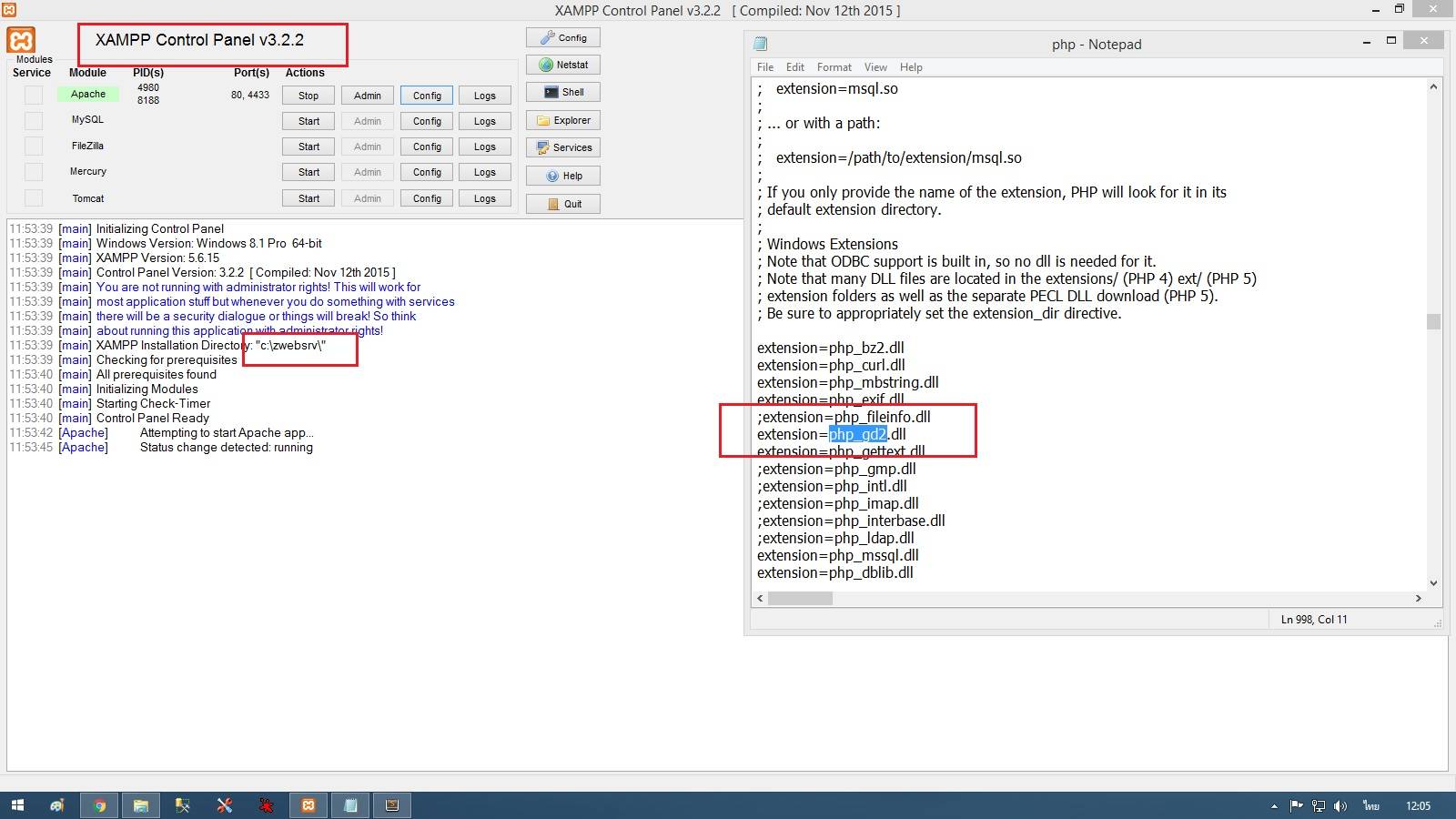Start the FileZilla module
Screen dimensions: 1456x819
tap(308, 147)
